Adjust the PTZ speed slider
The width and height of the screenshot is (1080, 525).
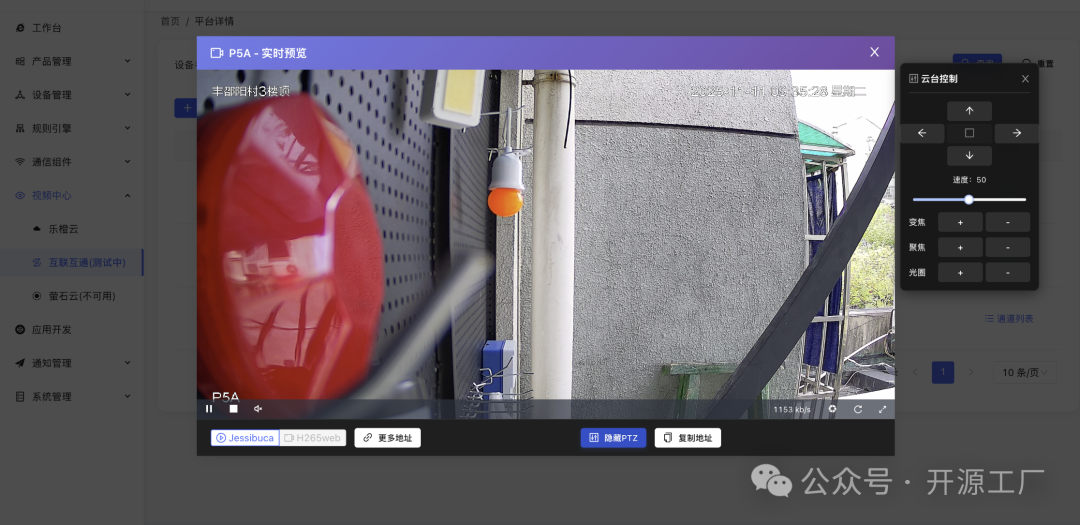969,200
